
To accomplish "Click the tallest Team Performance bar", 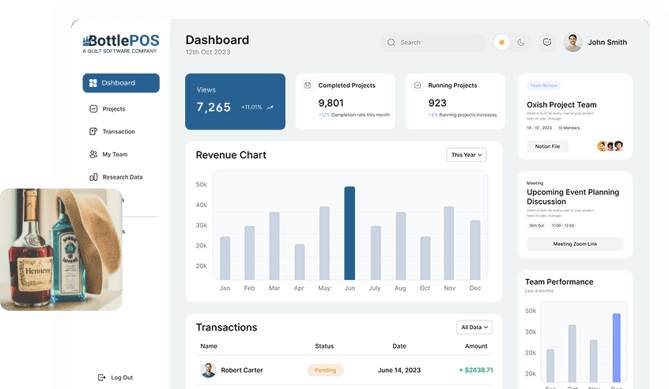I will 617,348.
